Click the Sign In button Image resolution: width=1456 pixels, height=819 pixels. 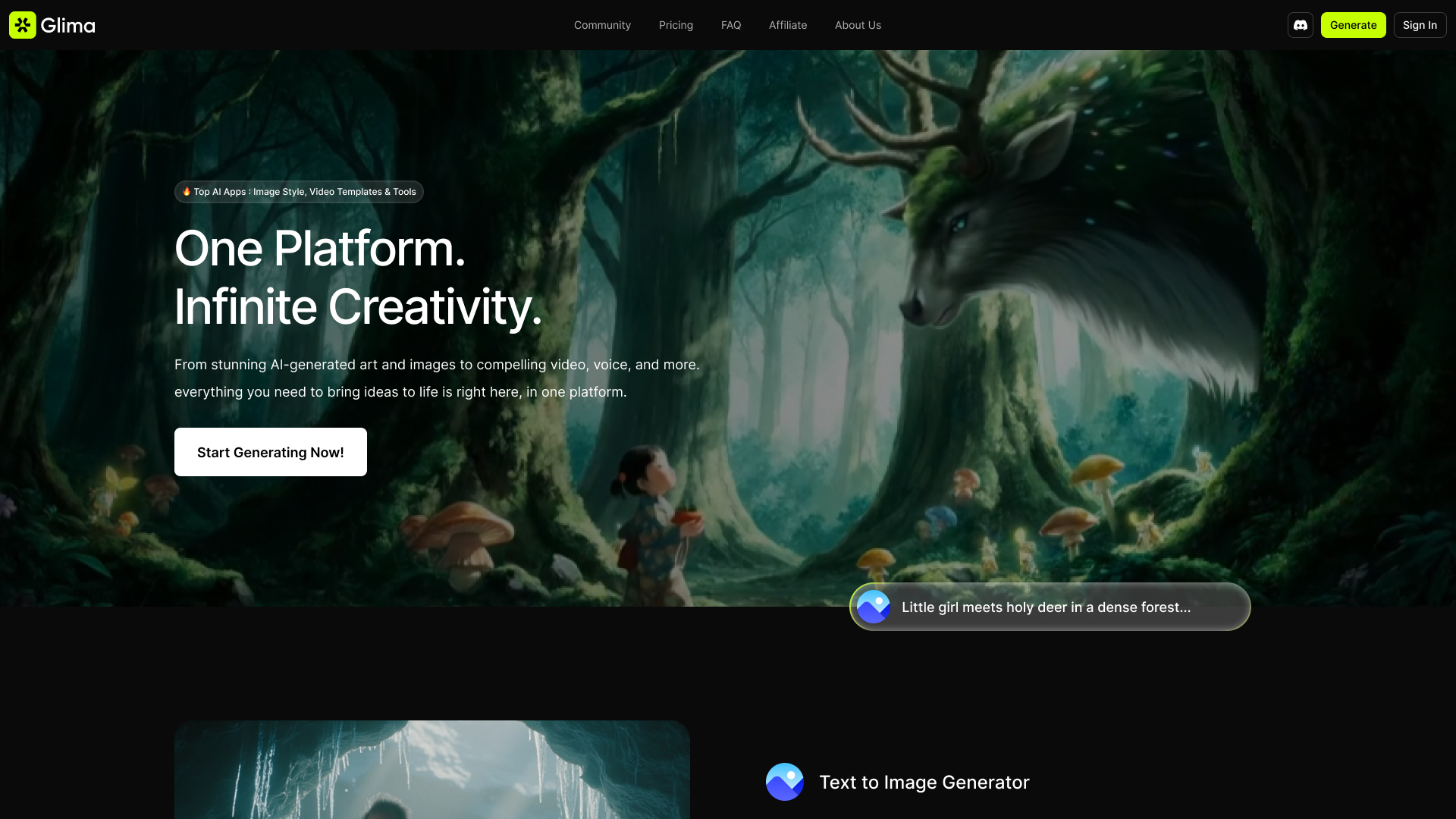click(1419, 25)
